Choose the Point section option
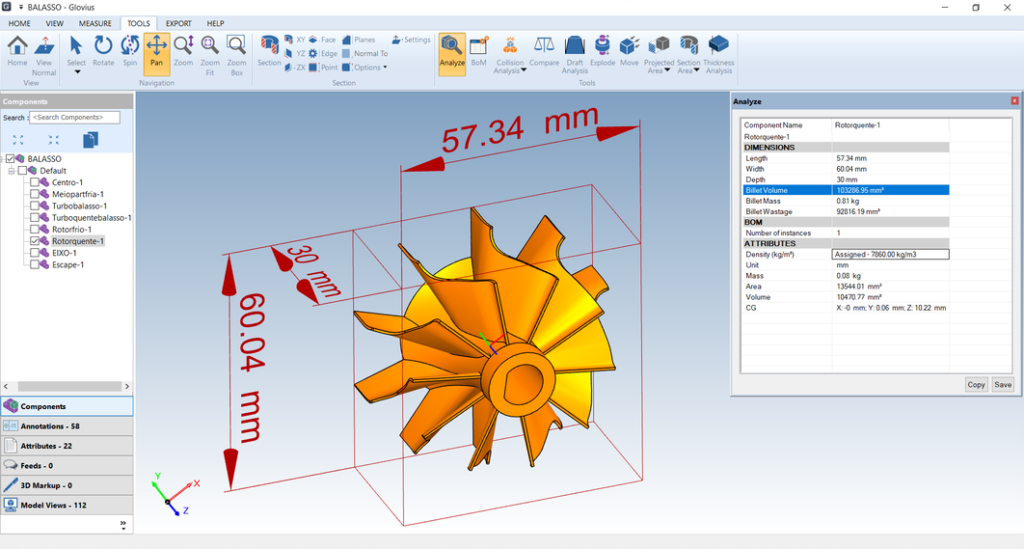1024x549 pixels. pyautogui.click(x=323, y=67)
